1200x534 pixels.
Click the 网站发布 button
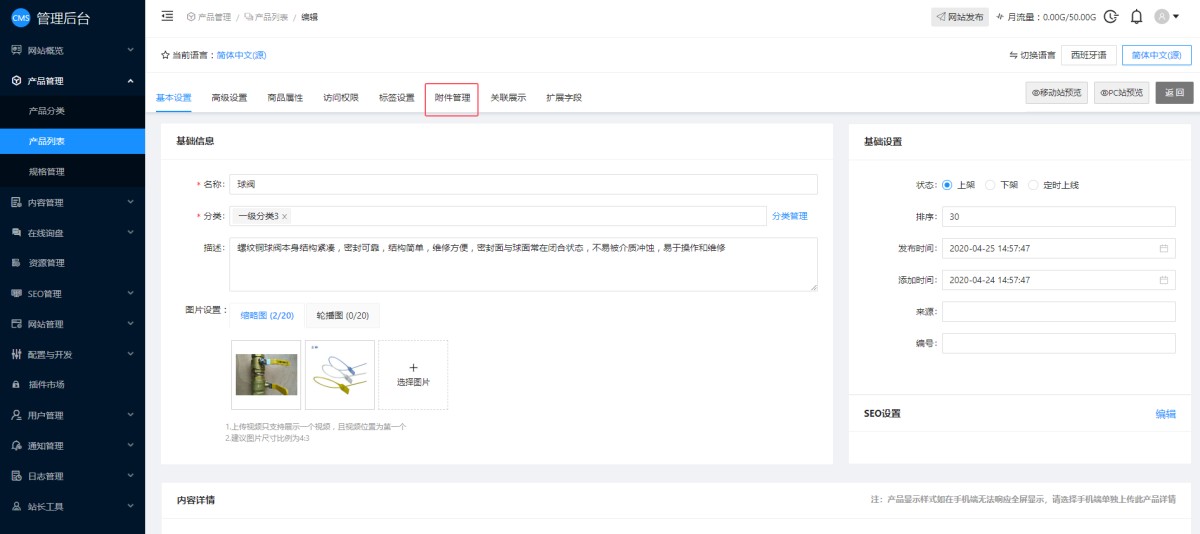tap(959, 17)
